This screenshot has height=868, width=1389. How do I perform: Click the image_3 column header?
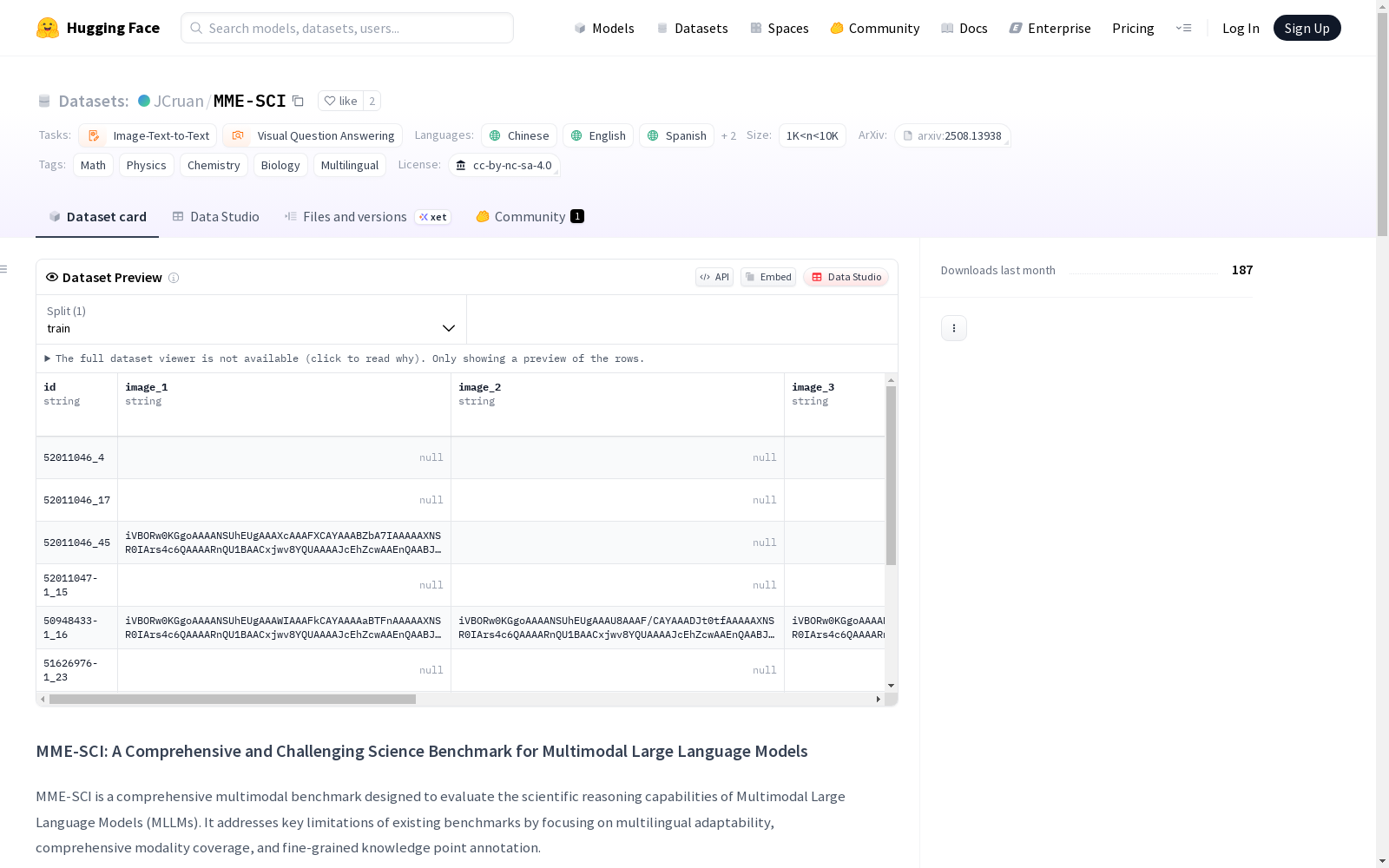click(x=834, y=404)
